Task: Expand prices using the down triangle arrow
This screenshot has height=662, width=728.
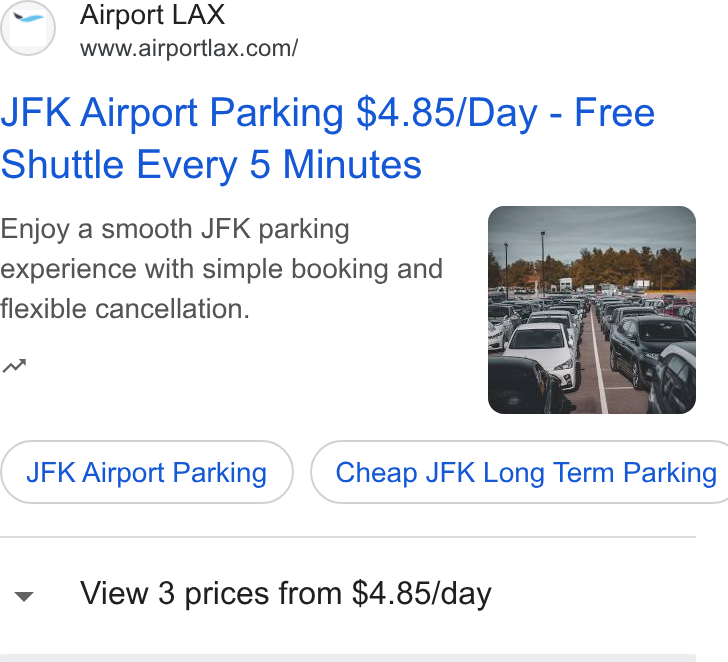Action: click(24, 596)
